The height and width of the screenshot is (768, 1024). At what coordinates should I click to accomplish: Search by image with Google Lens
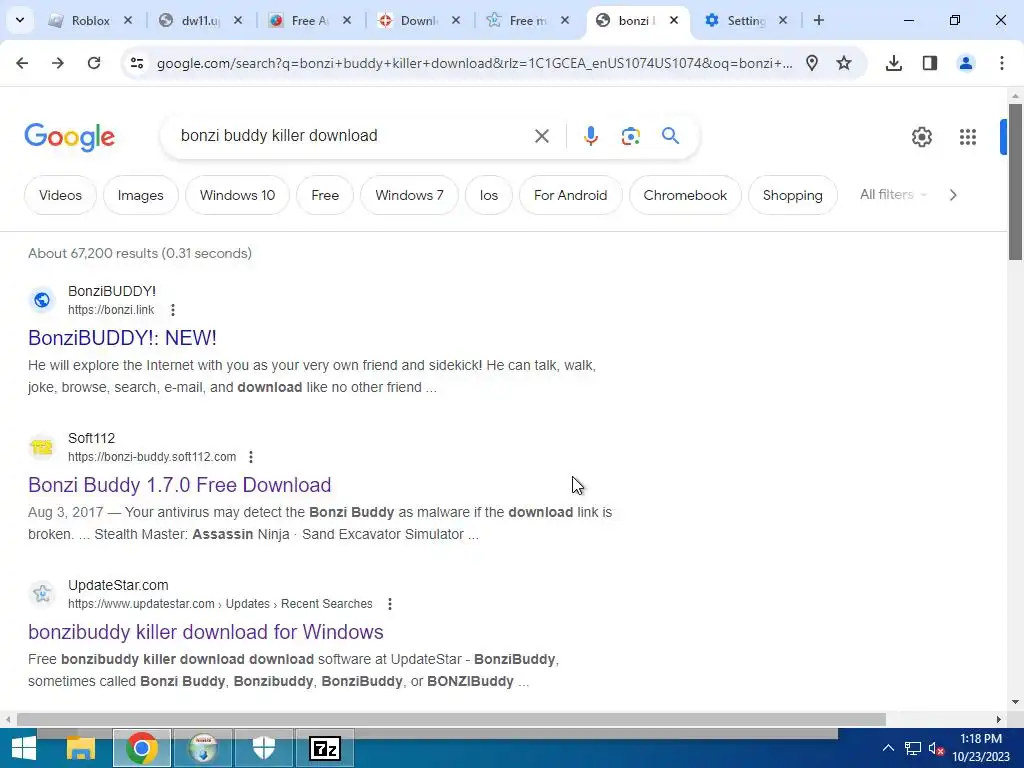(x=630, y=136)
